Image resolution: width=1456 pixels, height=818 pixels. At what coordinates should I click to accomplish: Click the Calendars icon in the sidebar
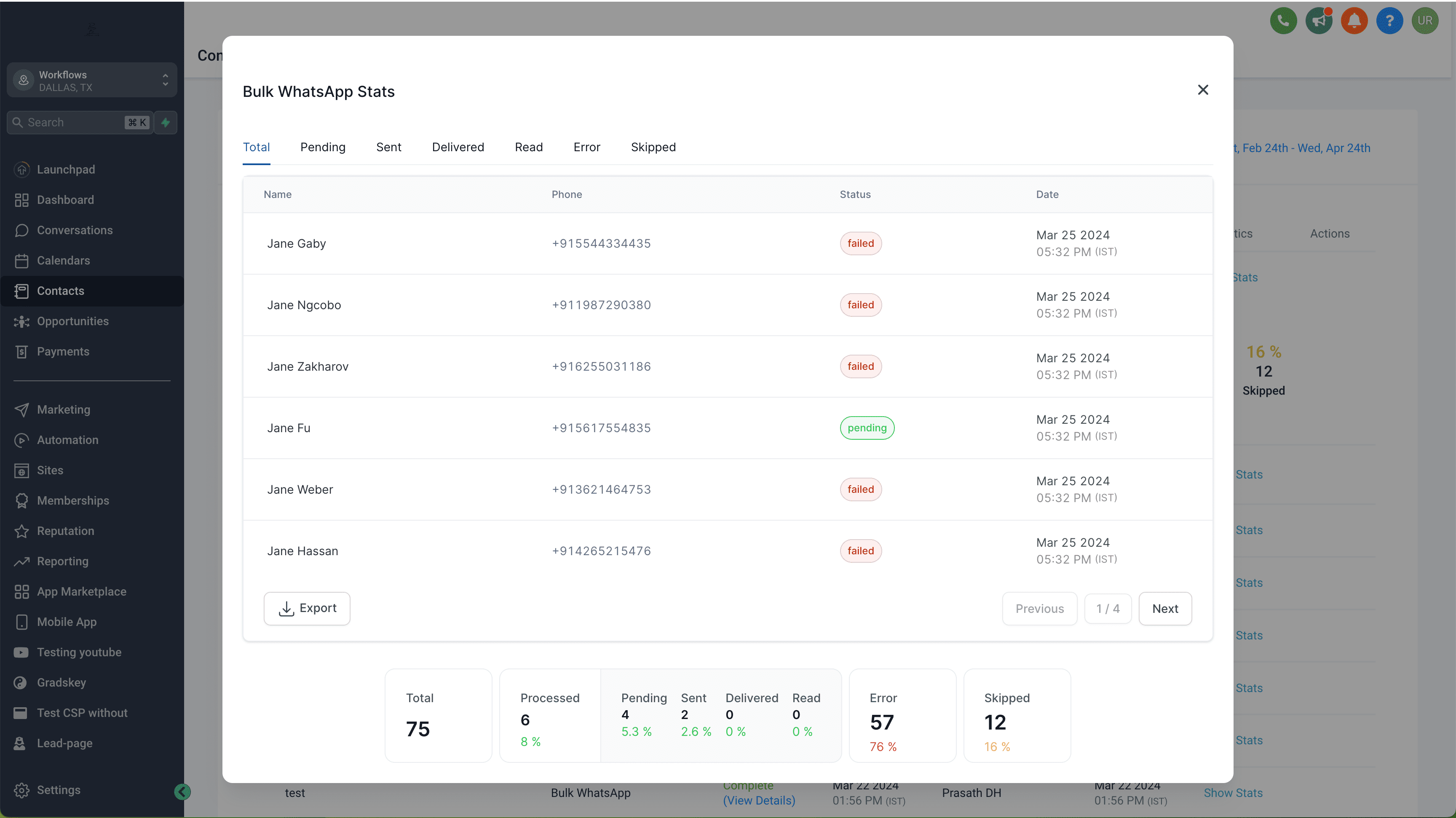tap(21, 260)
